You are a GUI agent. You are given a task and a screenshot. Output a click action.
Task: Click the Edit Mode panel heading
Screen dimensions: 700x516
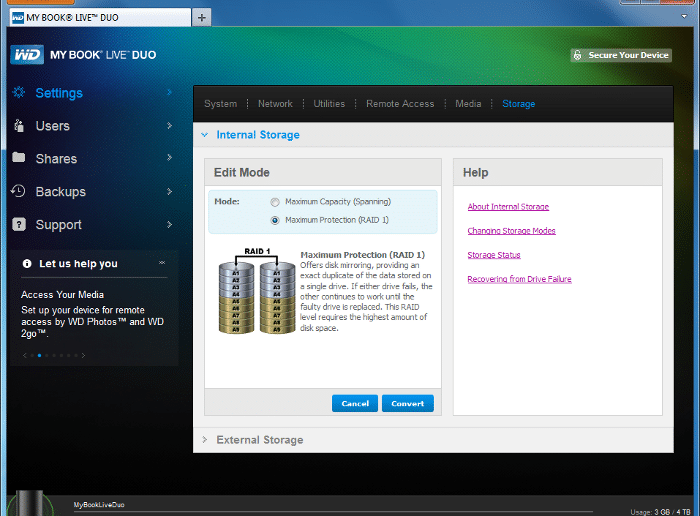[242, 172]
